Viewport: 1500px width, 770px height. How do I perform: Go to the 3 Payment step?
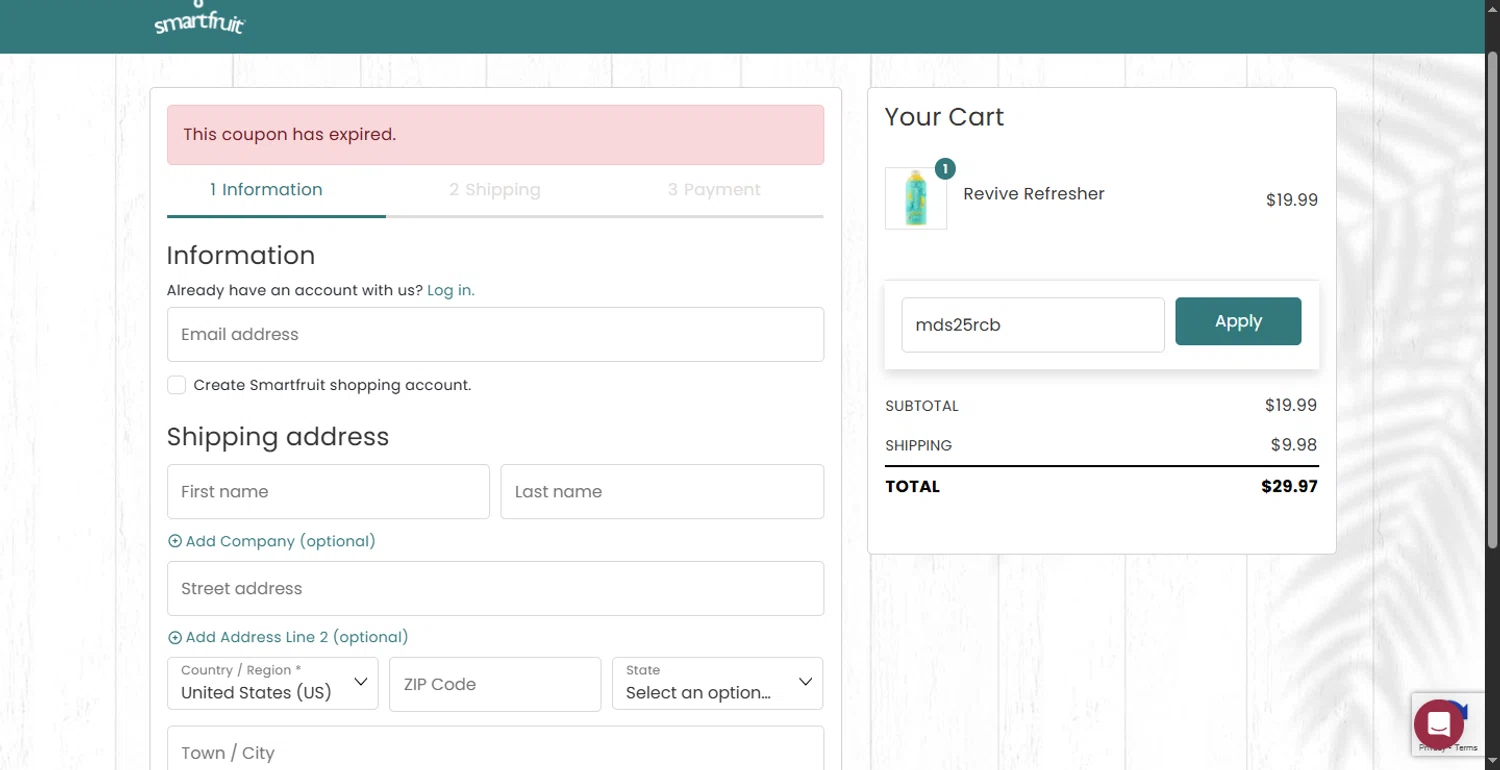[714, 190]
